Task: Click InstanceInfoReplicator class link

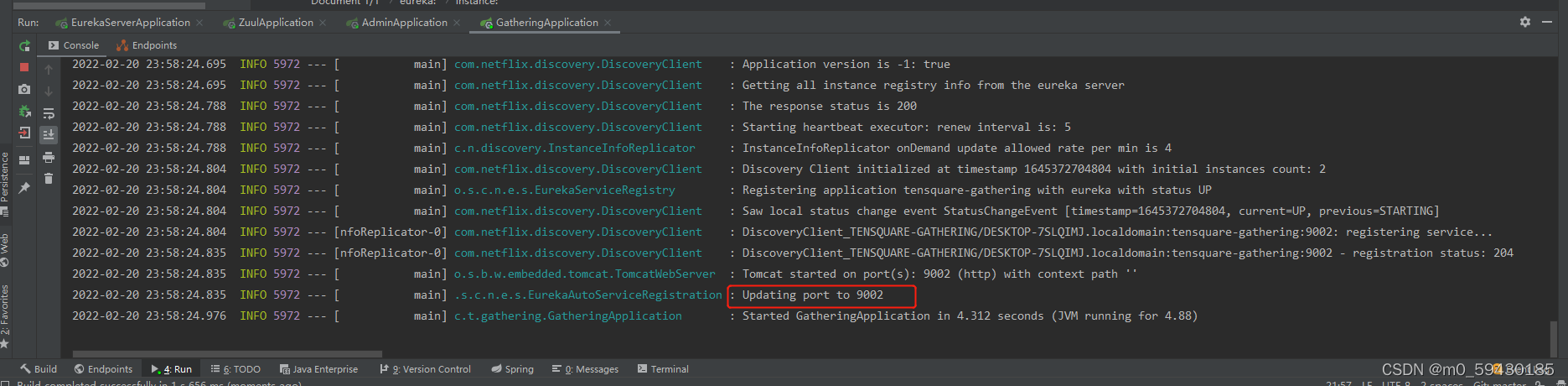Action: point(575,149)
